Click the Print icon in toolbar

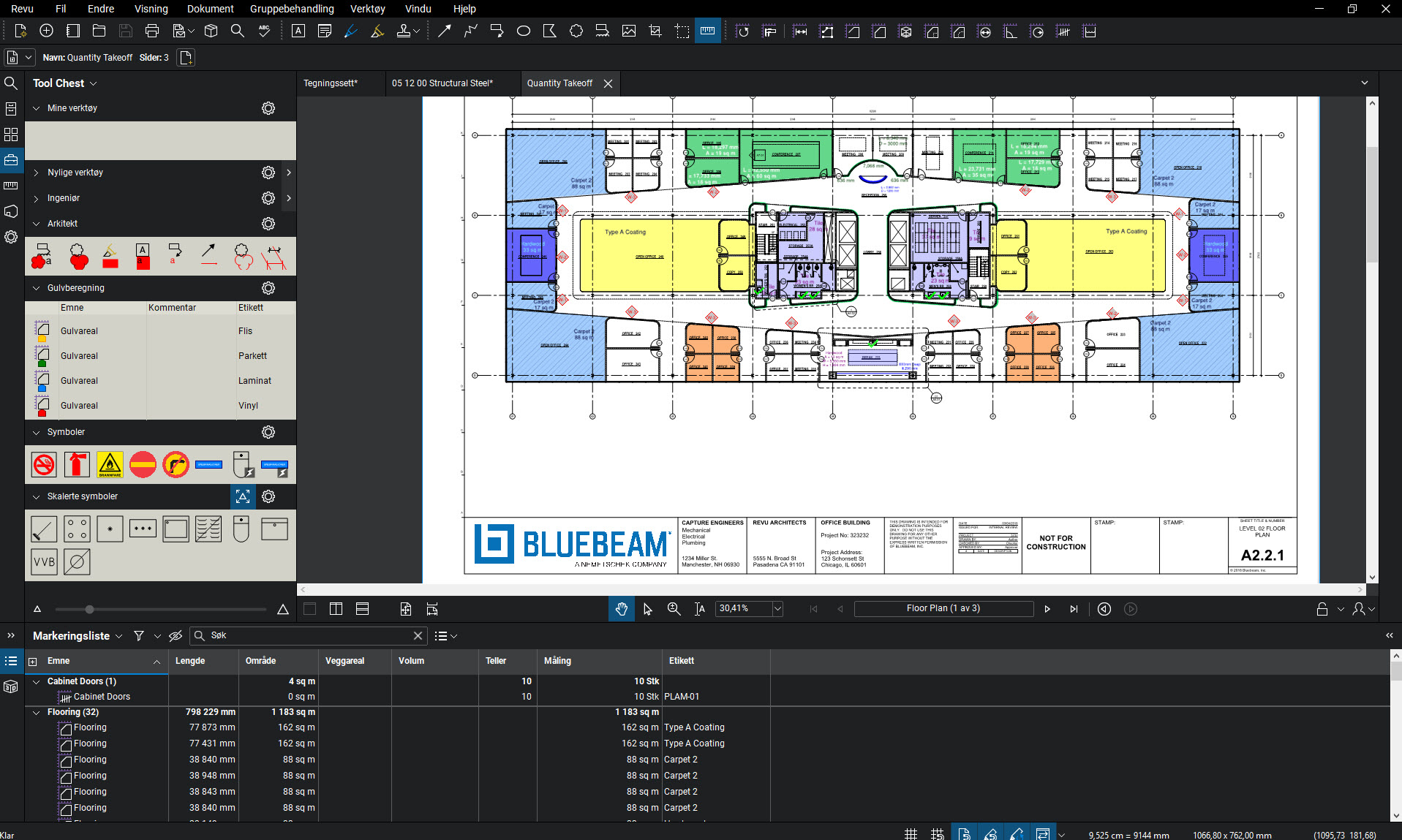152,31
